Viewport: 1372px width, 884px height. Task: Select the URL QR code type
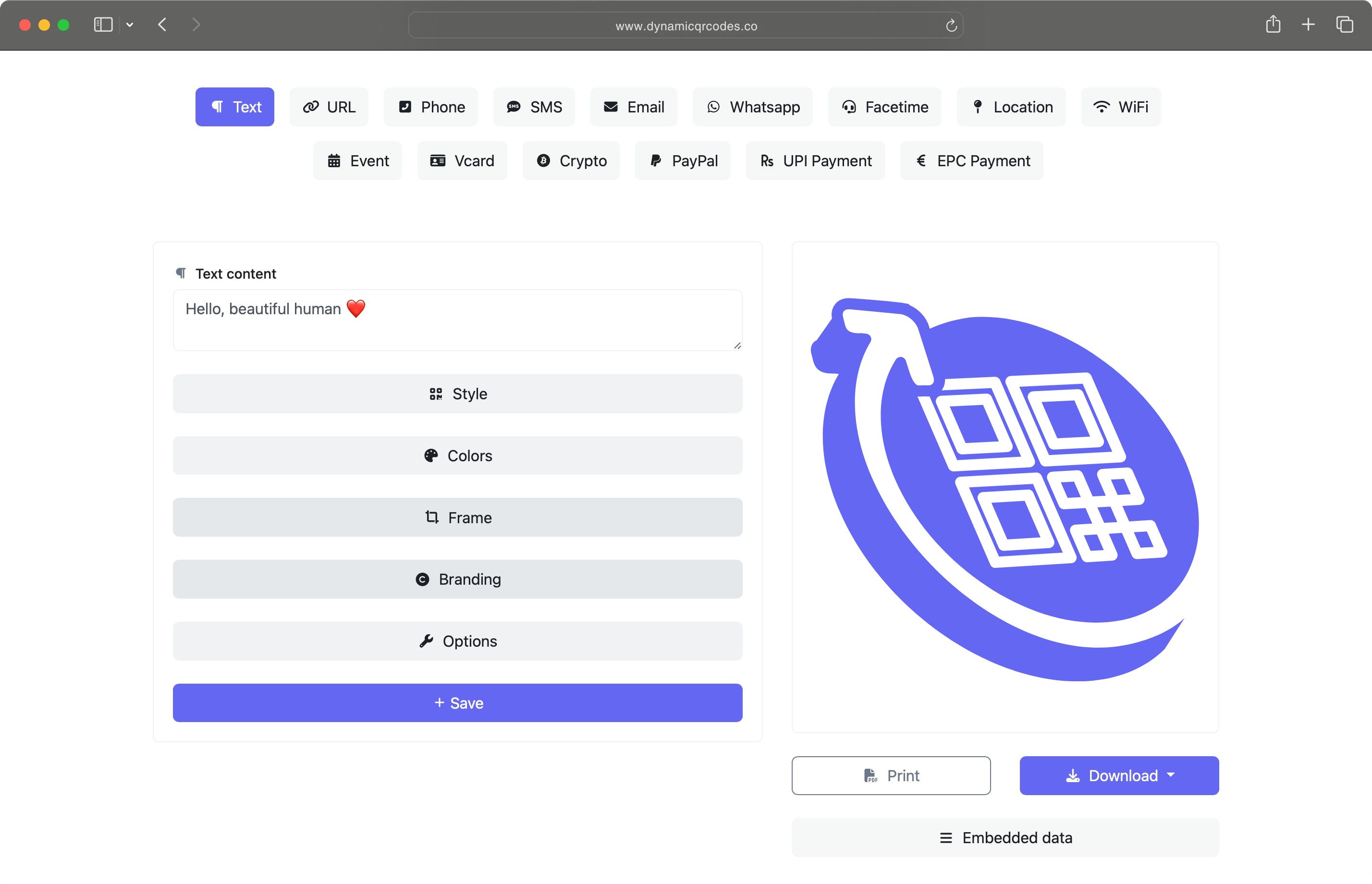tap(329, 107)
